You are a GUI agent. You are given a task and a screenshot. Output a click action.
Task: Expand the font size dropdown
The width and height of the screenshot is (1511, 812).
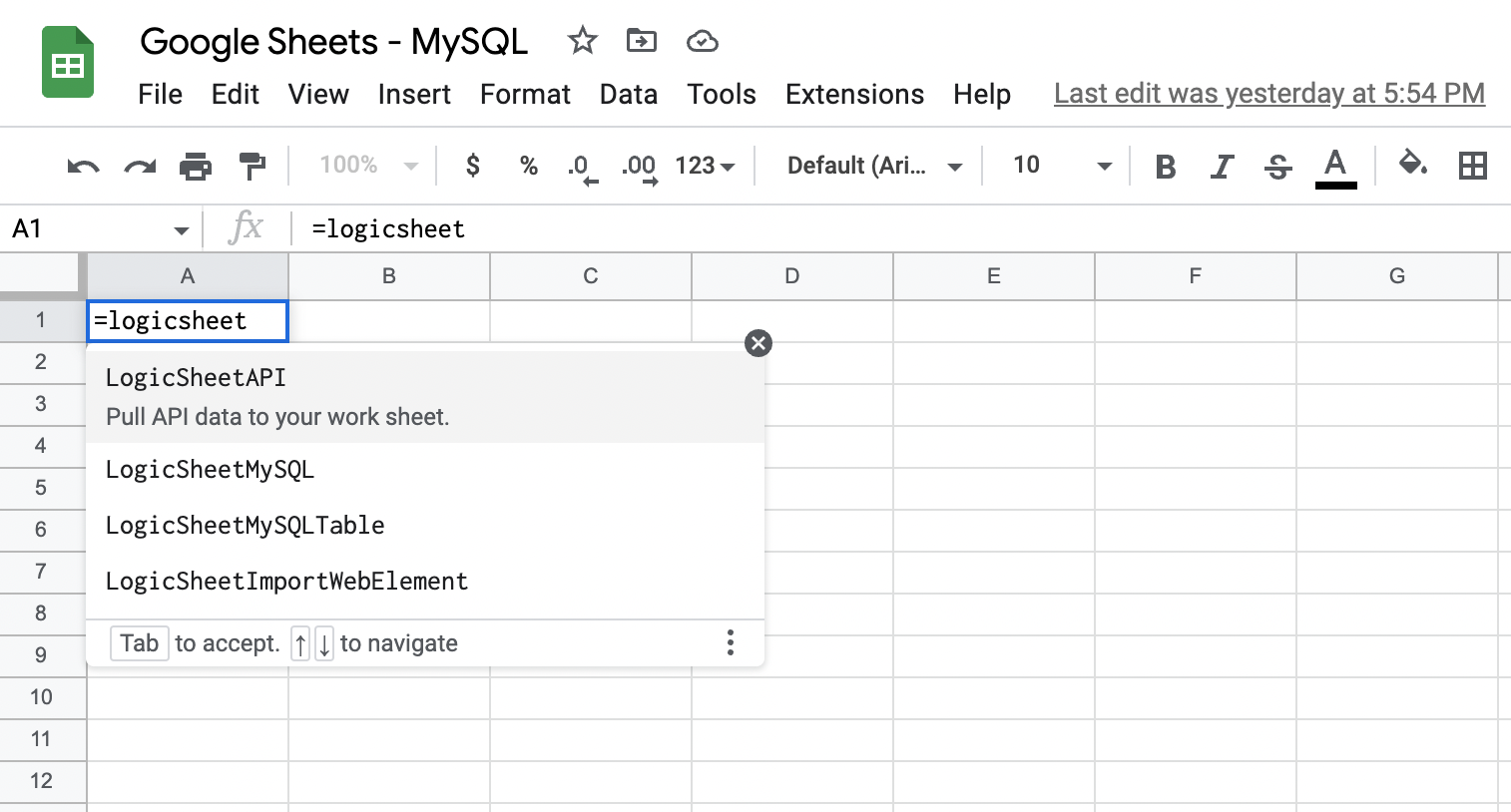(1104, 166)
